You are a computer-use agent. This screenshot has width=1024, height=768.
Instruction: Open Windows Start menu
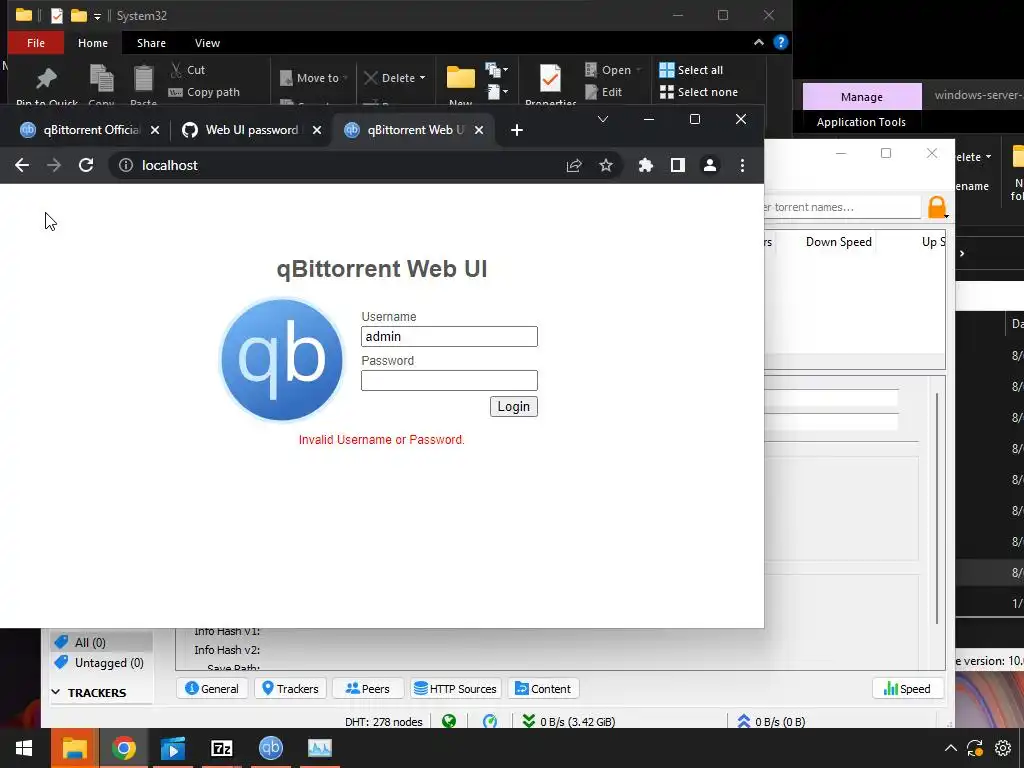24,748
